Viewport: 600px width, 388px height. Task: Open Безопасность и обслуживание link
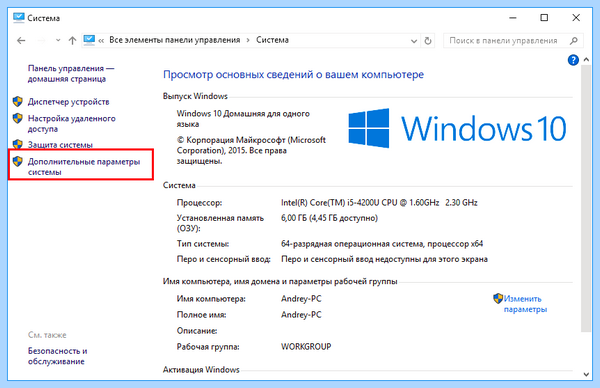coord(57,356)
